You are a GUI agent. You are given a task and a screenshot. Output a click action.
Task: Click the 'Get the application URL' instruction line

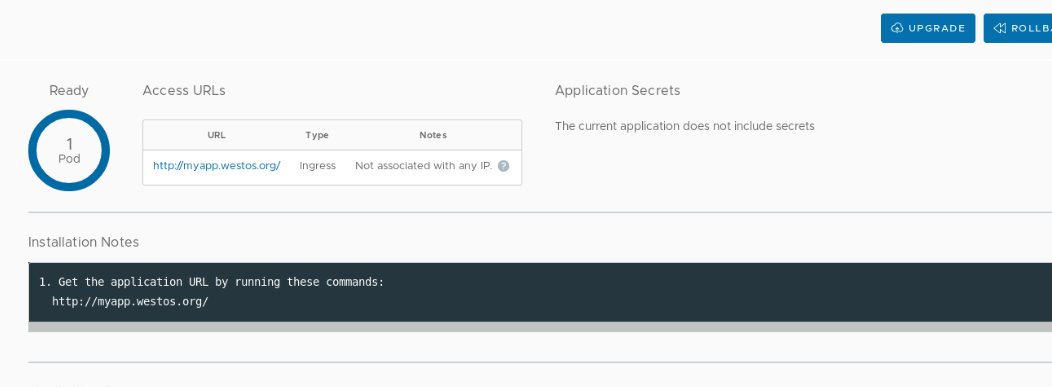[211, 282]
